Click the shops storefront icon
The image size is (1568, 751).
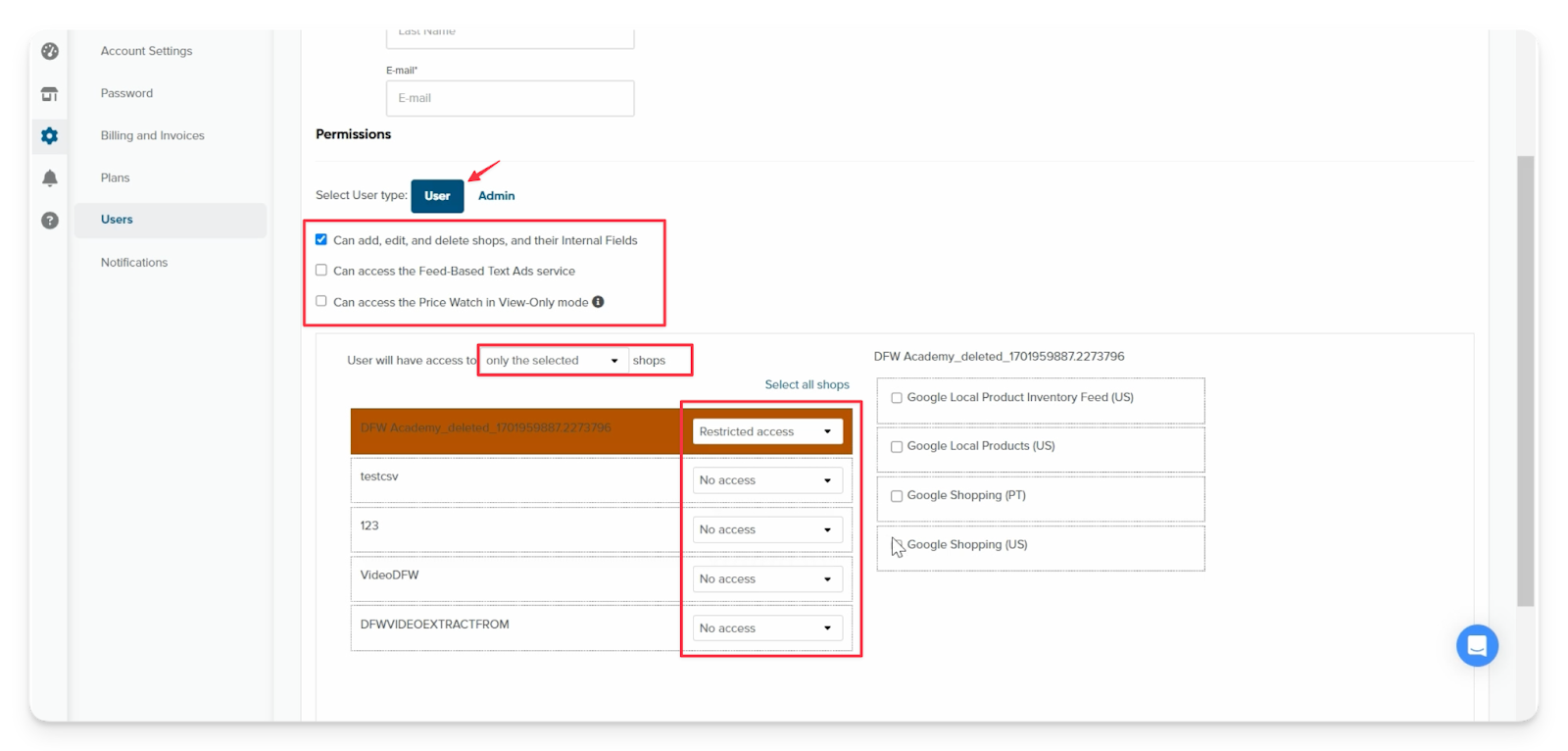50,94
